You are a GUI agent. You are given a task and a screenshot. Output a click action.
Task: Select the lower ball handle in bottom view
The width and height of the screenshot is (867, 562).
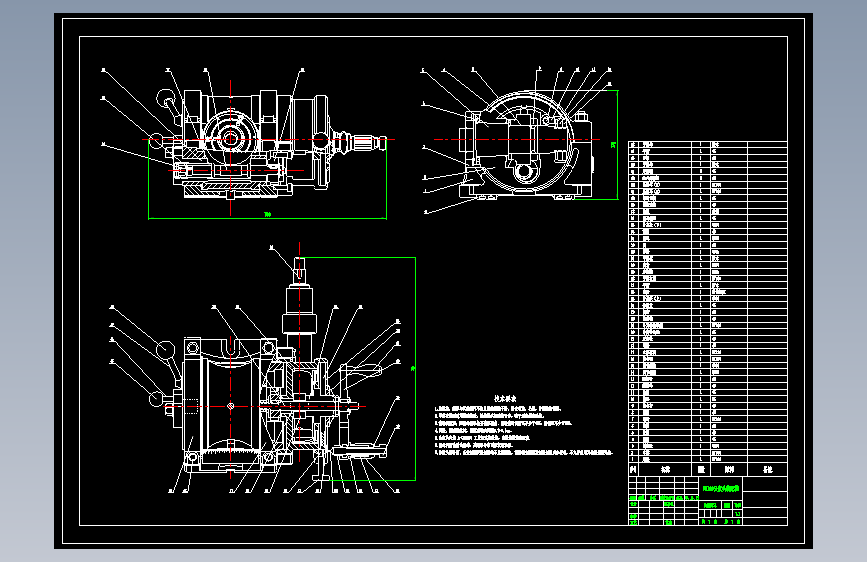tap(156, 399)
